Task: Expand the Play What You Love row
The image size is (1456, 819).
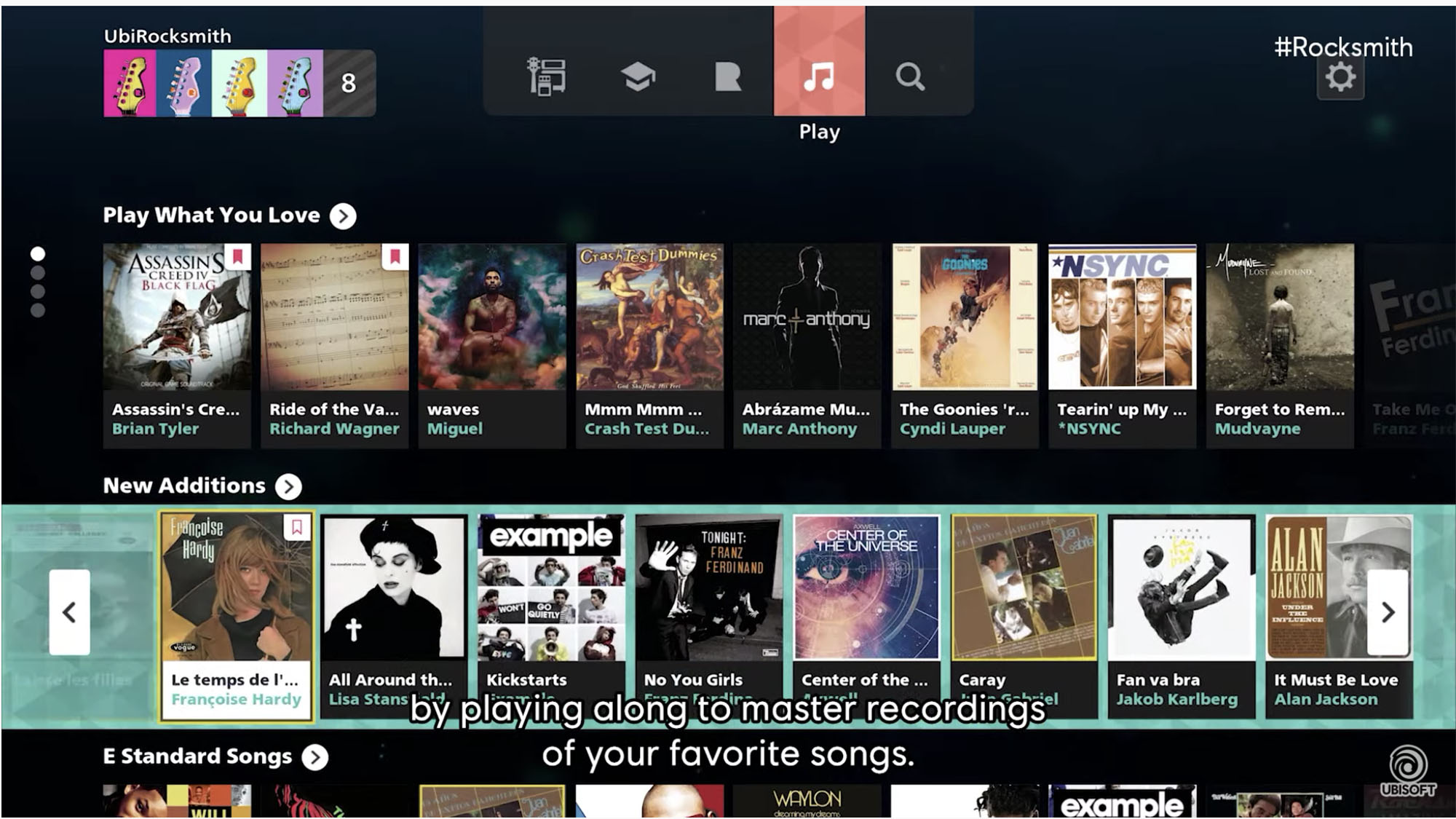Action: point(343,216)
